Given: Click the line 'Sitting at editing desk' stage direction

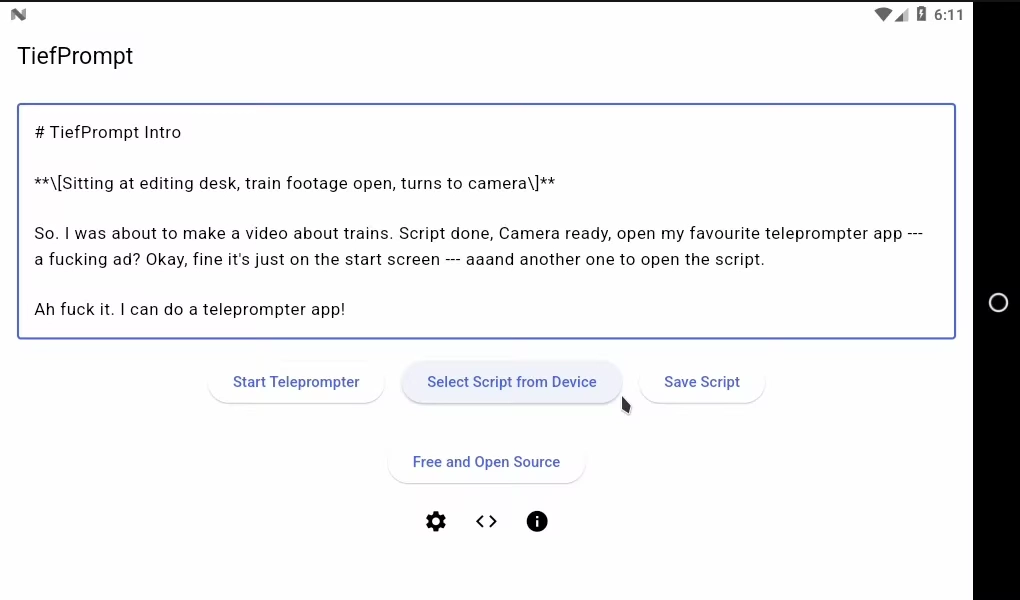Looking at the screenshot, I should point(295,183).
